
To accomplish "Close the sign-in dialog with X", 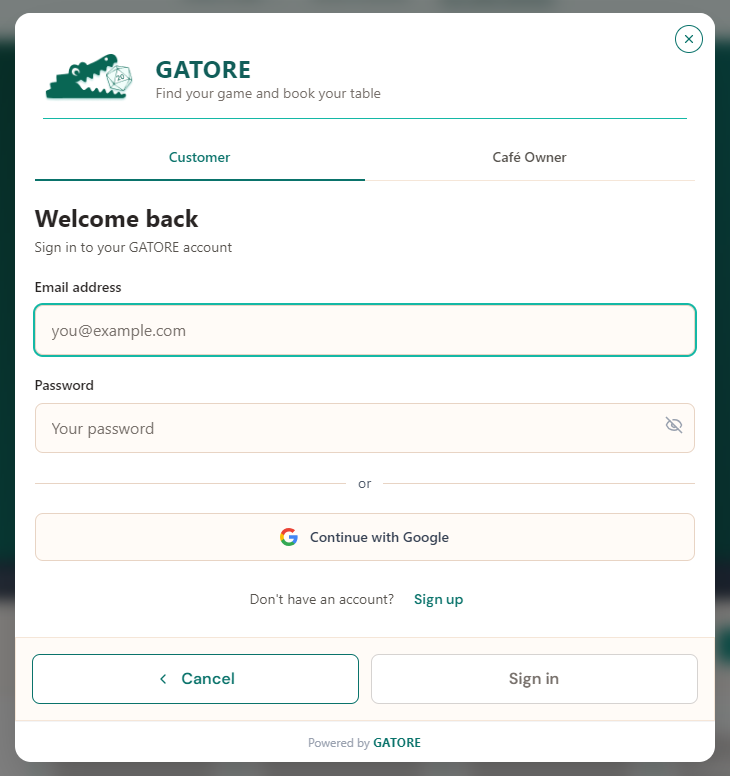I will coord(688,39).
